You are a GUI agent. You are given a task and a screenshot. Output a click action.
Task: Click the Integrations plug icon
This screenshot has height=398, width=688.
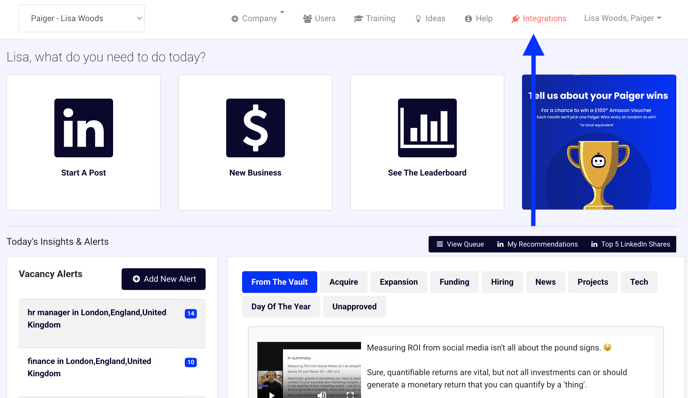point(515,18)
